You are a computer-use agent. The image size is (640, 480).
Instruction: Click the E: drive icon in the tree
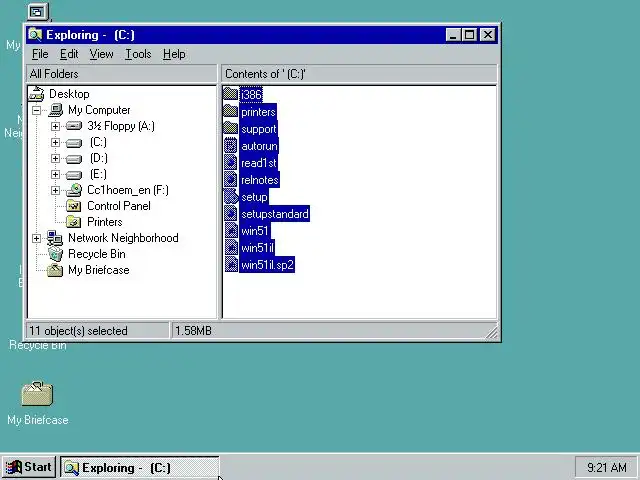74,174
